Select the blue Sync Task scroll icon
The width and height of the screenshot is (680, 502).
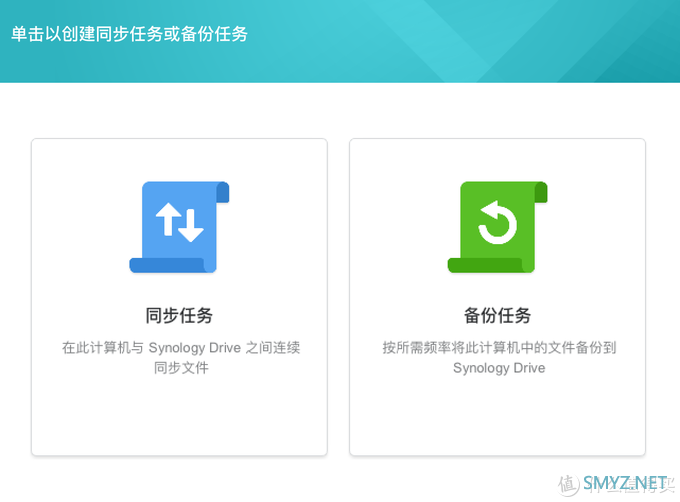(179, 227)
